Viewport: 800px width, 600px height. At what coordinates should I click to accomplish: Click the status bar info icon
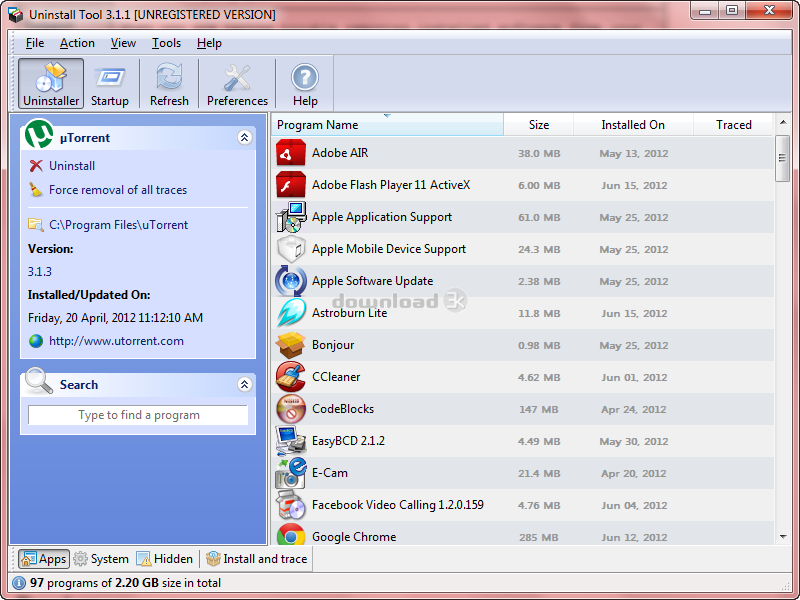tap(18, 583)
